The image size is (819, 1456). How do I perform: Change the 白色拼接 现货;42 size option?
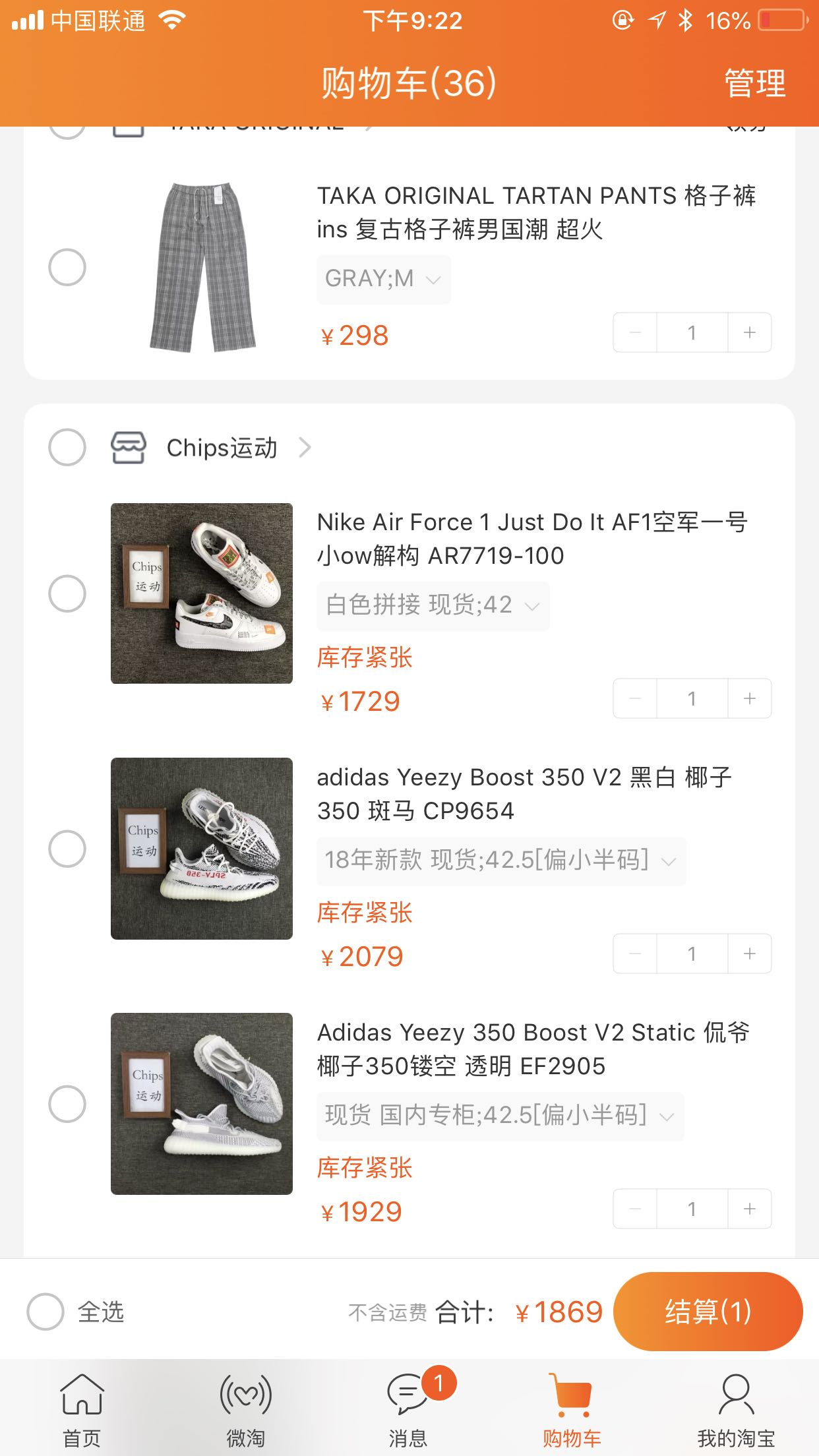[x=433, y=605]
